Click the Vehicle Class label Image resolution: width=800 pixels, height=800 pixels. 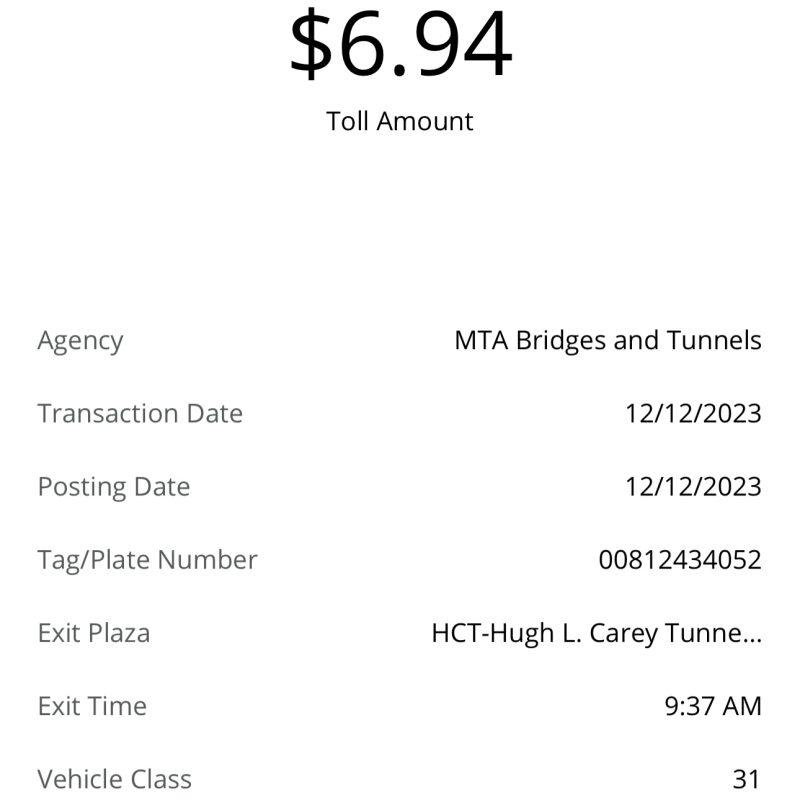pyautogui.click(x=114, y=779)
